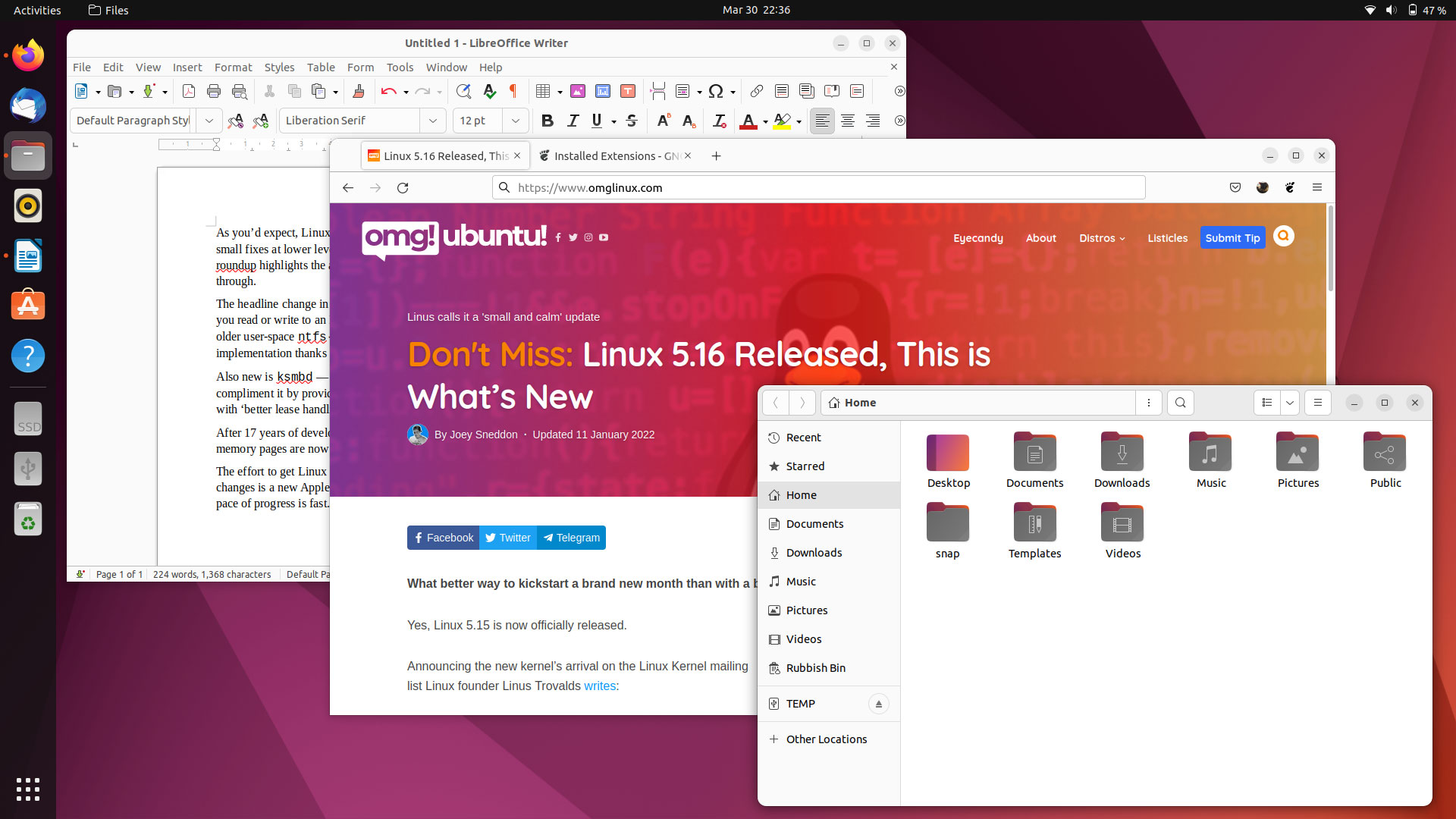Click the Bold formatting icon
This screenshot has width=1456, height=819.
[x=546, y=120]
